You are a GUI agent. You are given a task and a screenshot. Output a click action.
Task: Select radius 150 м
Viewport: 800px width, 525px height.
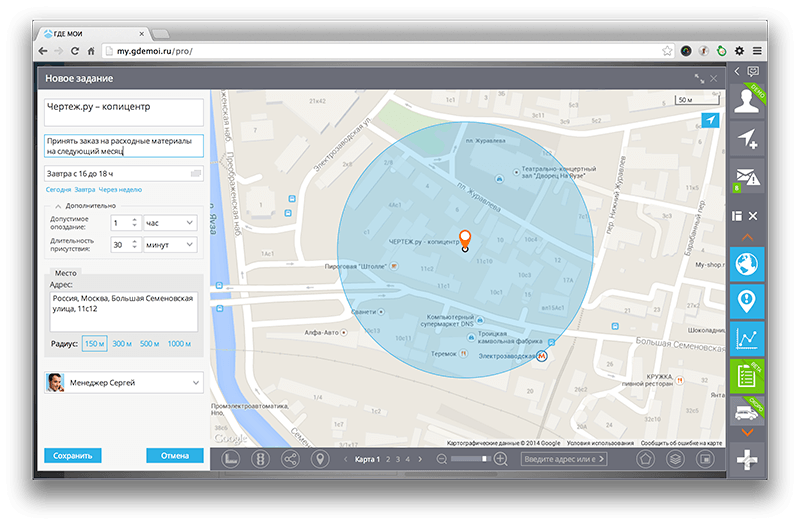click(x=94, y=344)
